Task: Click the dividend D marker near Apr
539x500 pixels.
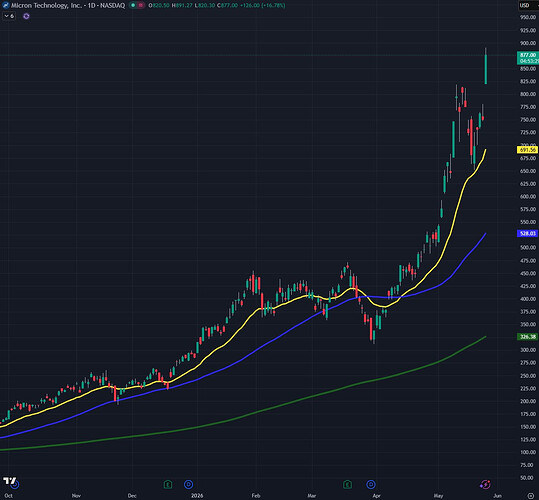Action: pos(371,485)
